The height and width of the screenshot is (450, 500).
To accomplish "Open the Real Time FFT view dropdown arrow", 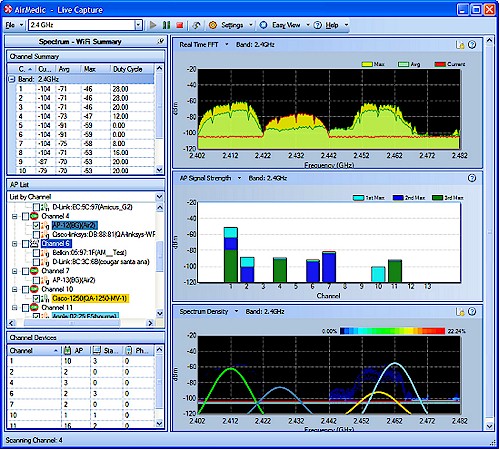I will (227, 44).
